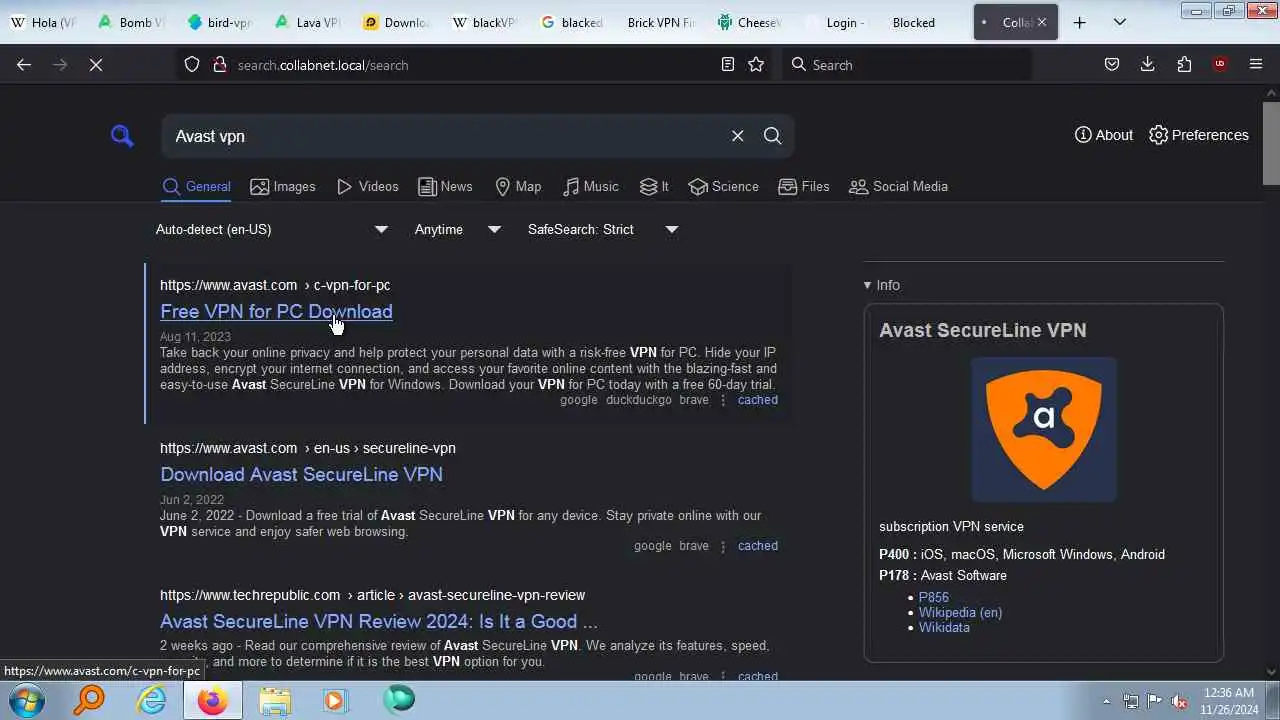Switch to Files results
The image size is (1280, 720).
(803, 187)
